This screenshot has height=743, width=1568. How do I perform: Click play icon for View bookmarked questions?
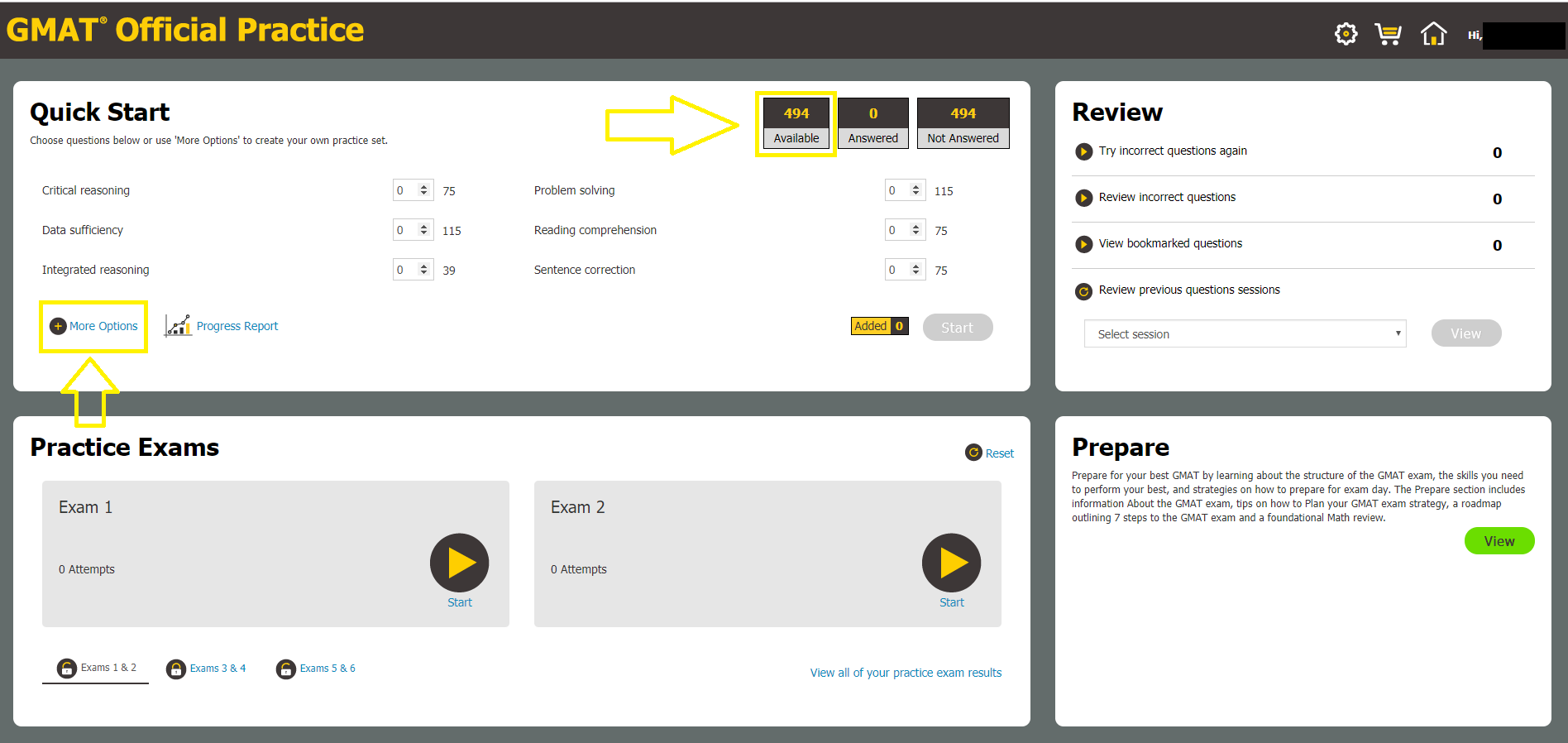(x=1083, y=244)
